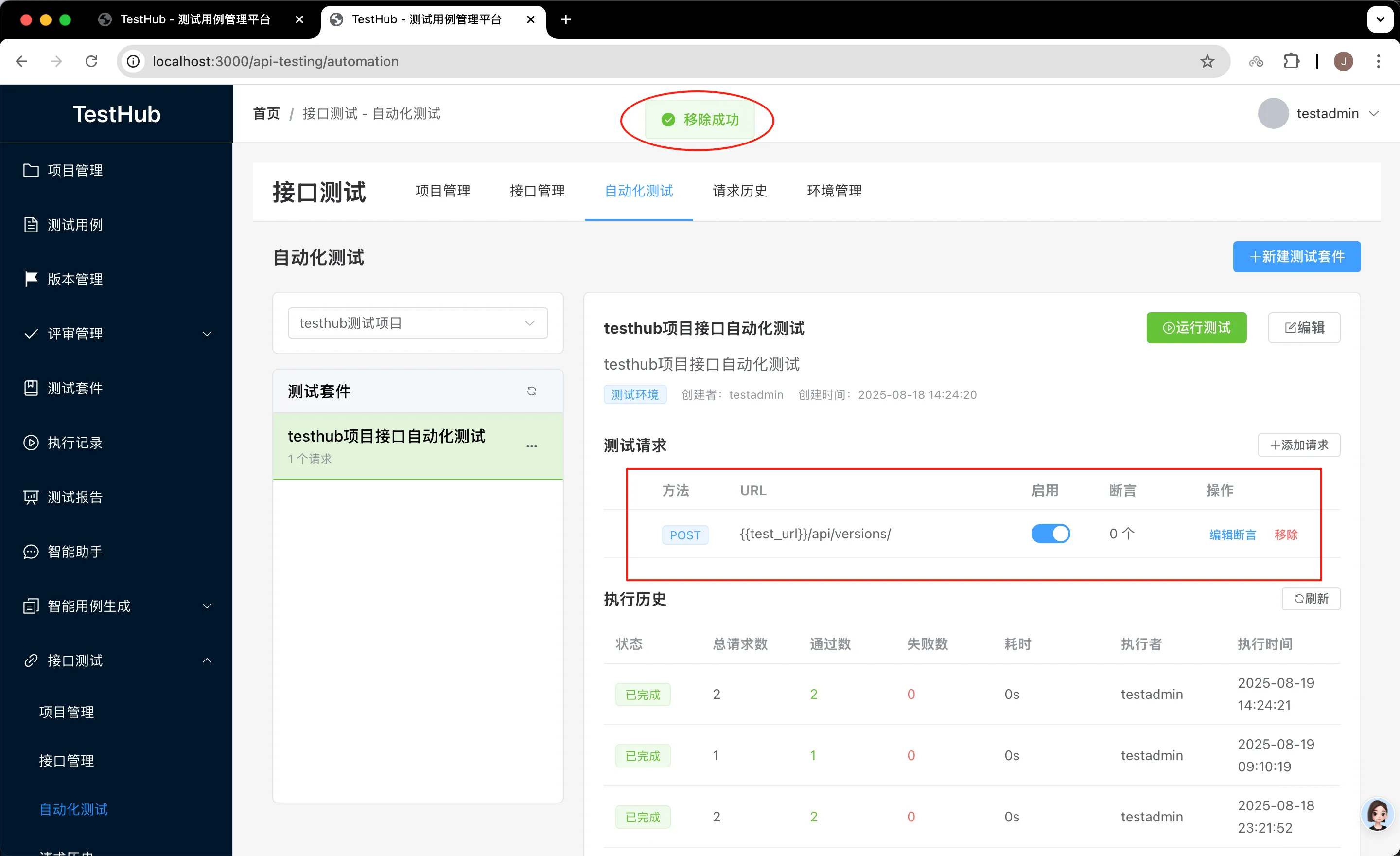Open the testhub测试项目 project dropdown

click(418, 323)
